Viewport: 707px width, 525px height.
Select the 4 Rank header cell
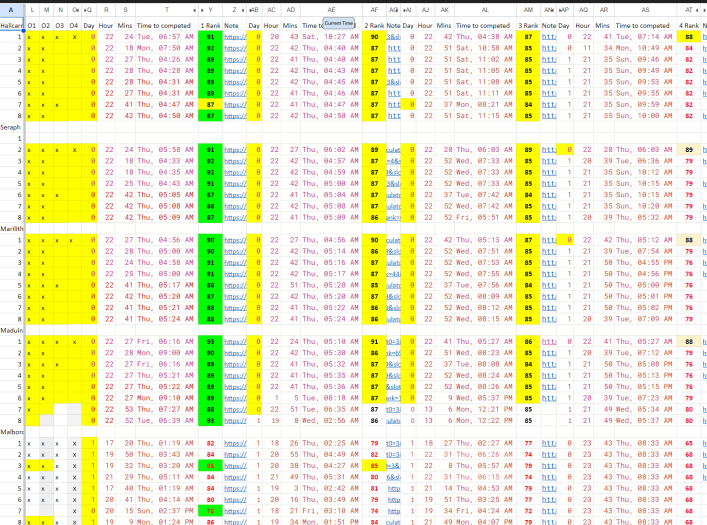point(689,26)
